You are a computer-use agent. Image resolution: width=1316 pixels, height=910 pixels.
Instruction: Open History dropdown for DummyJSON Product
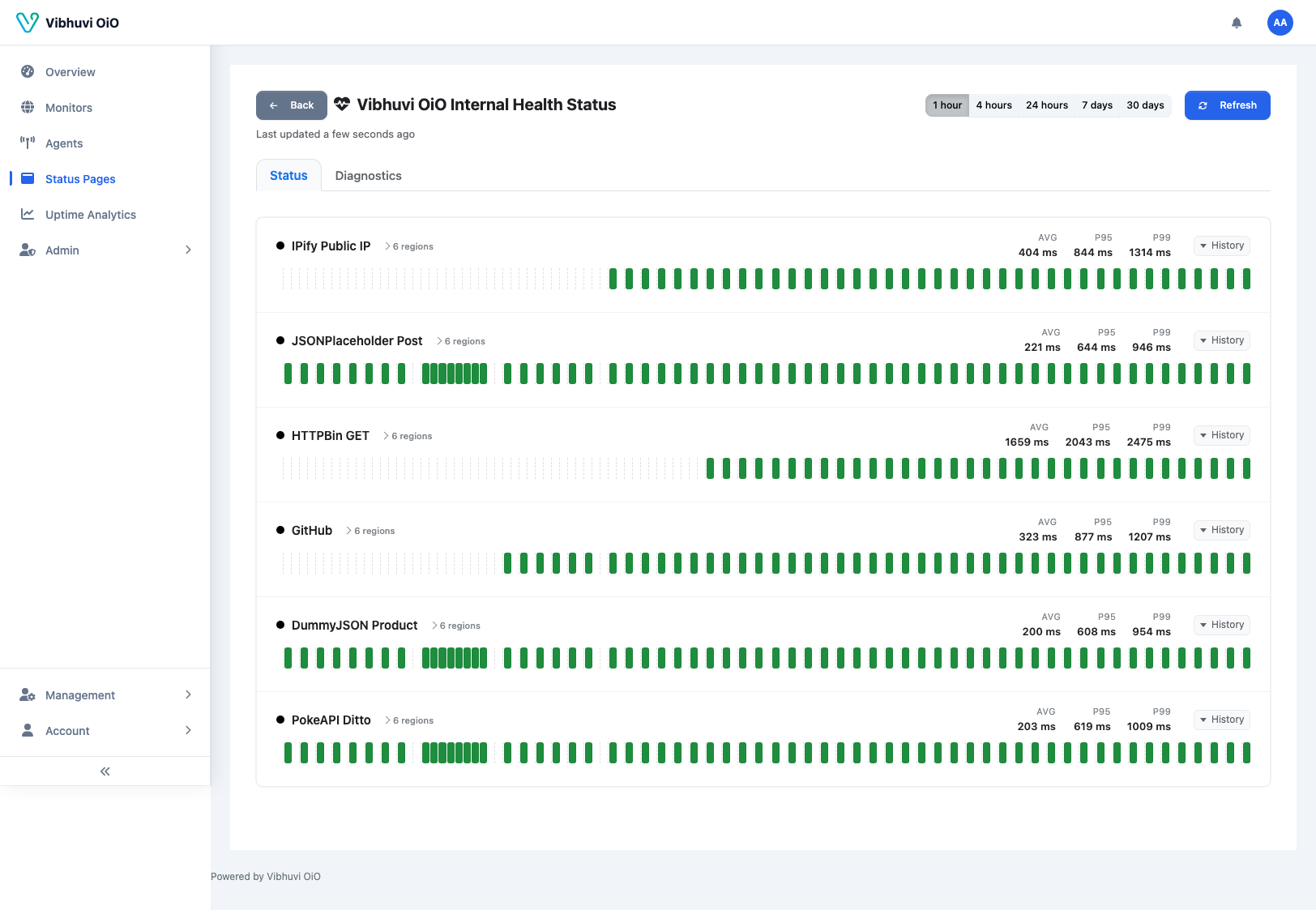1221,625
